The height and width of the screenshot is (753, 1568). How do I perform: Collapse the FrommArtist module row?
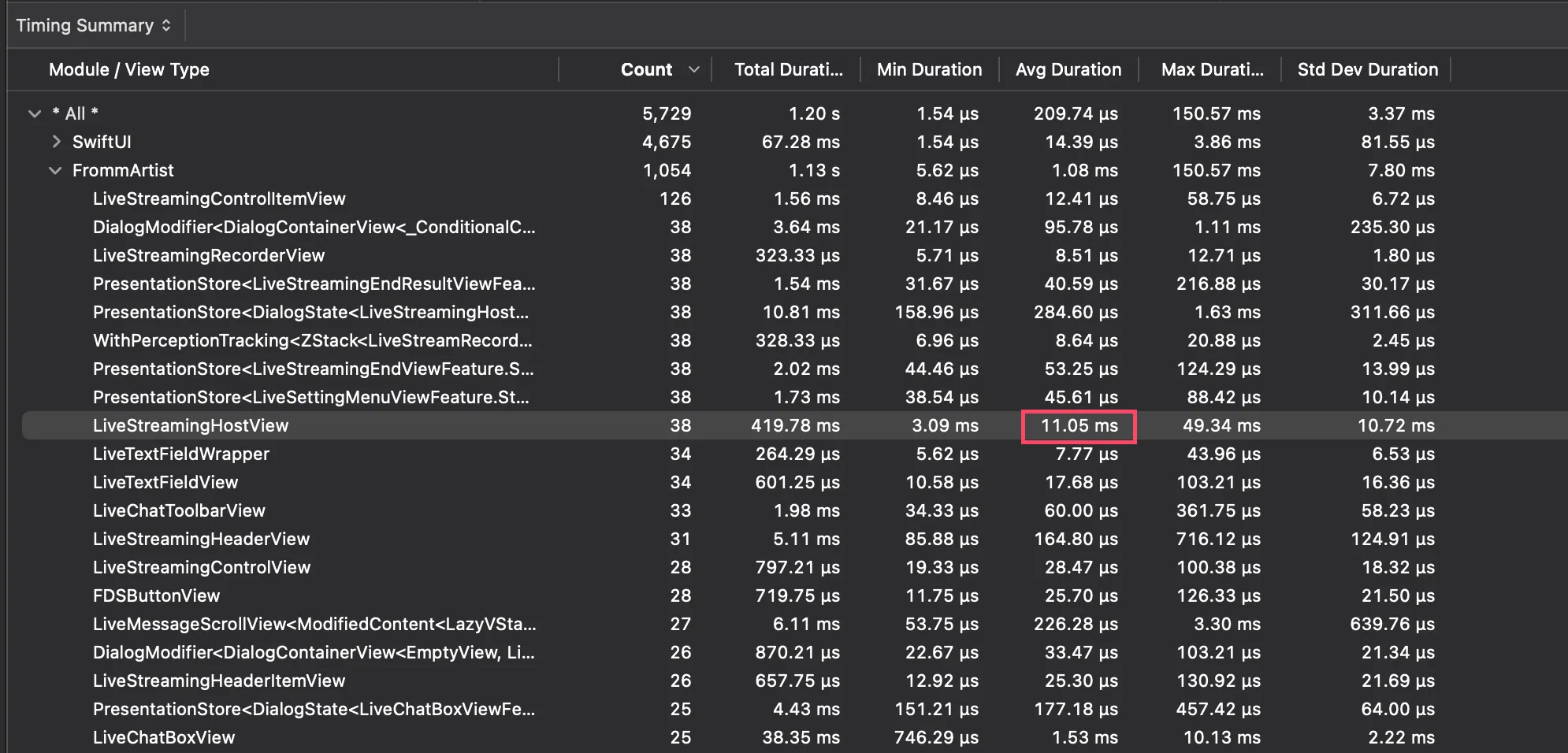(54, 170)
